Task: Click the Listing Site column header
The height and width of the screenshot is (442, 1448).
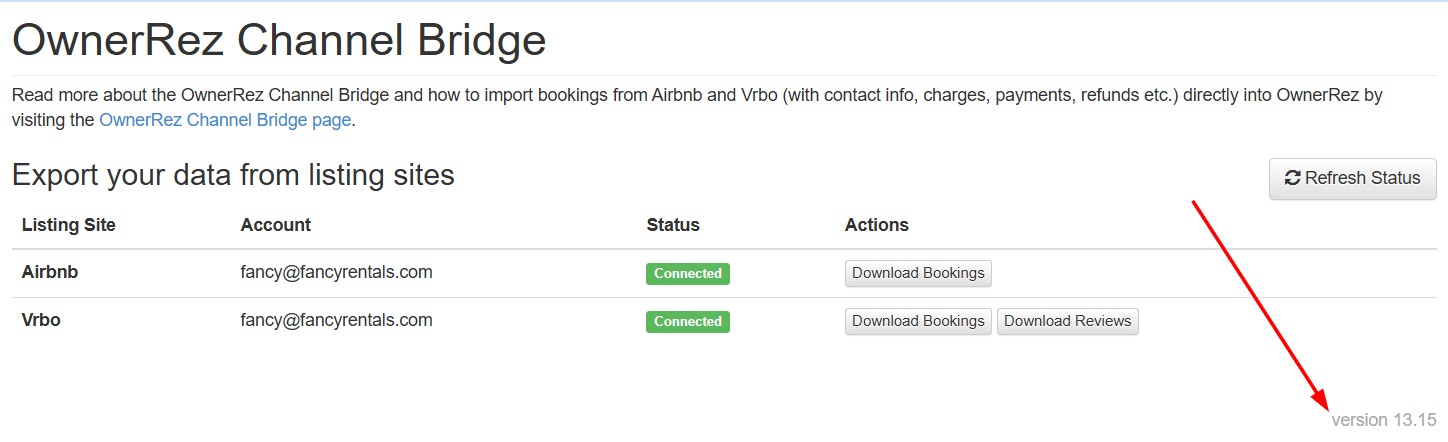Action: (69, 225)
